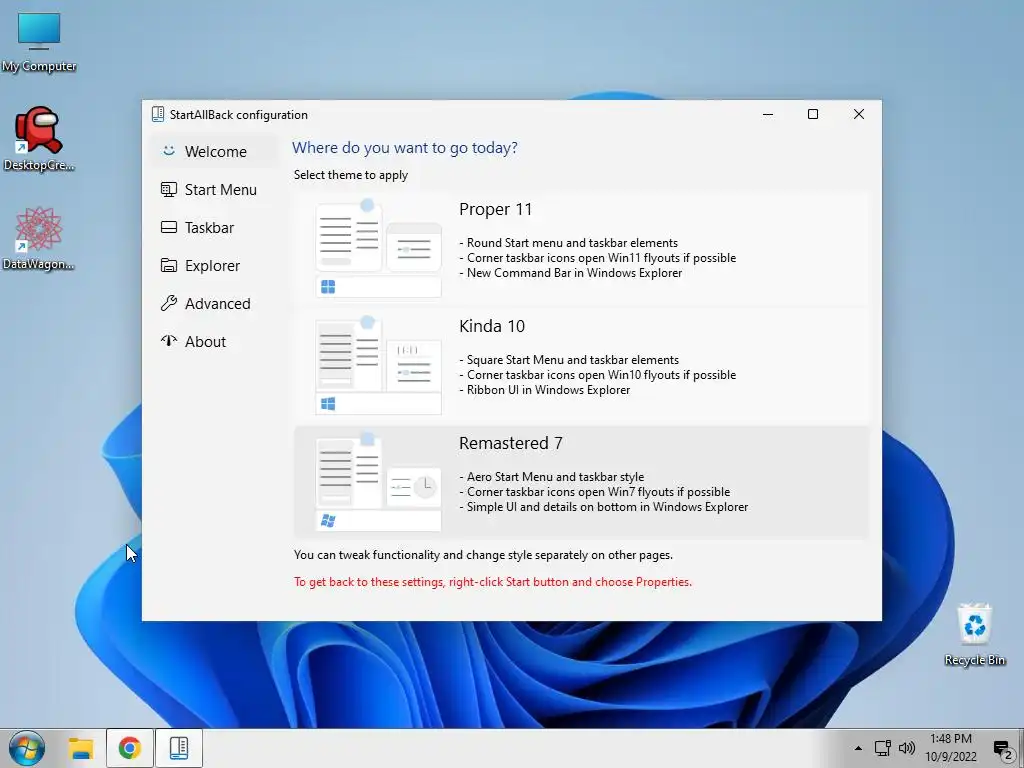1024x768 pixels.
Task: Open the Windows 7 Start orb
Action: [27, 748]
